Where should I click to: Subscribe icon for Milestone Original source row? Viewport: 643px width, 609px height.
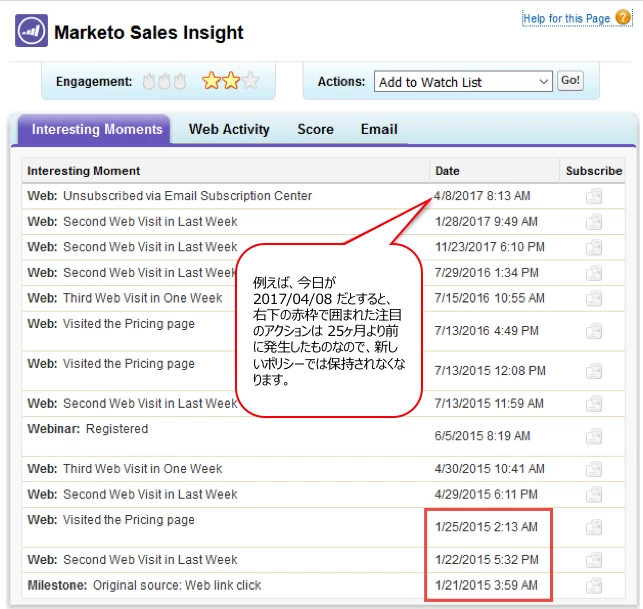click(x=594, y=586)
